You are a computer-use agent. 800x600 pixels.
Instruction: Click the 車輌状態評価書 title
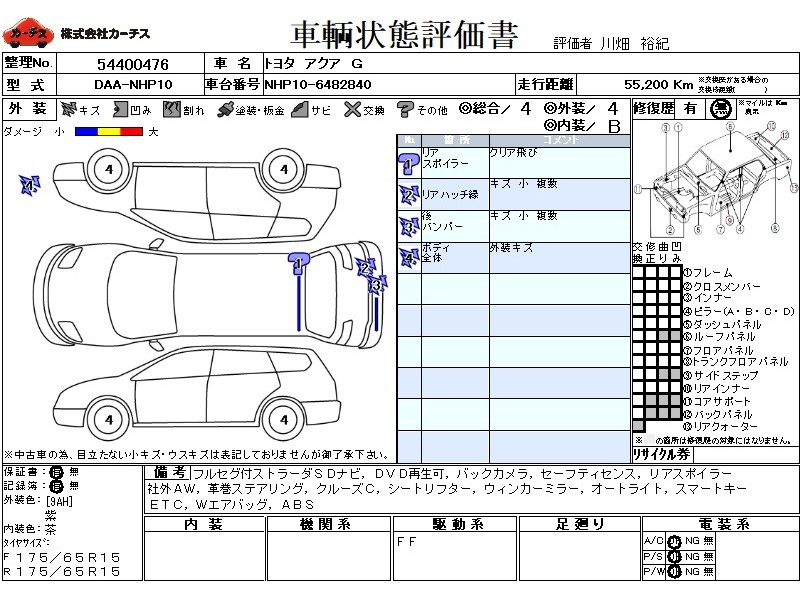coord(405,35)
